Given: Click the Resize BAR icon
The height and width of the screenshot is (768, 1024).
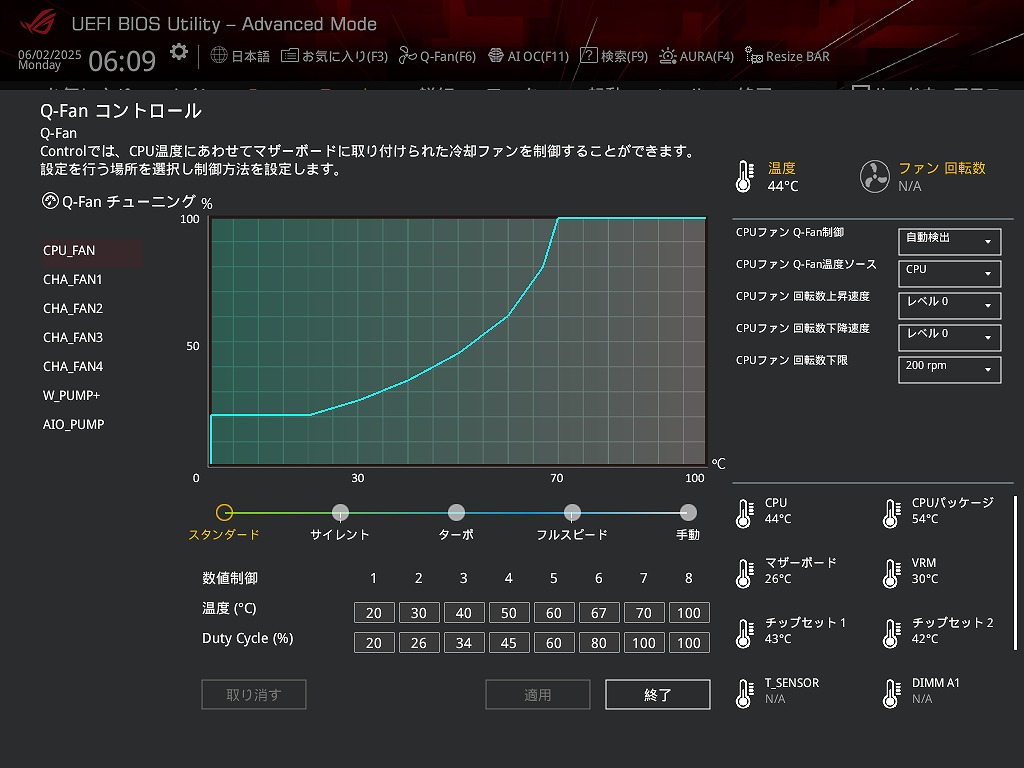Looking at the screenshot, I should [754, 56].
